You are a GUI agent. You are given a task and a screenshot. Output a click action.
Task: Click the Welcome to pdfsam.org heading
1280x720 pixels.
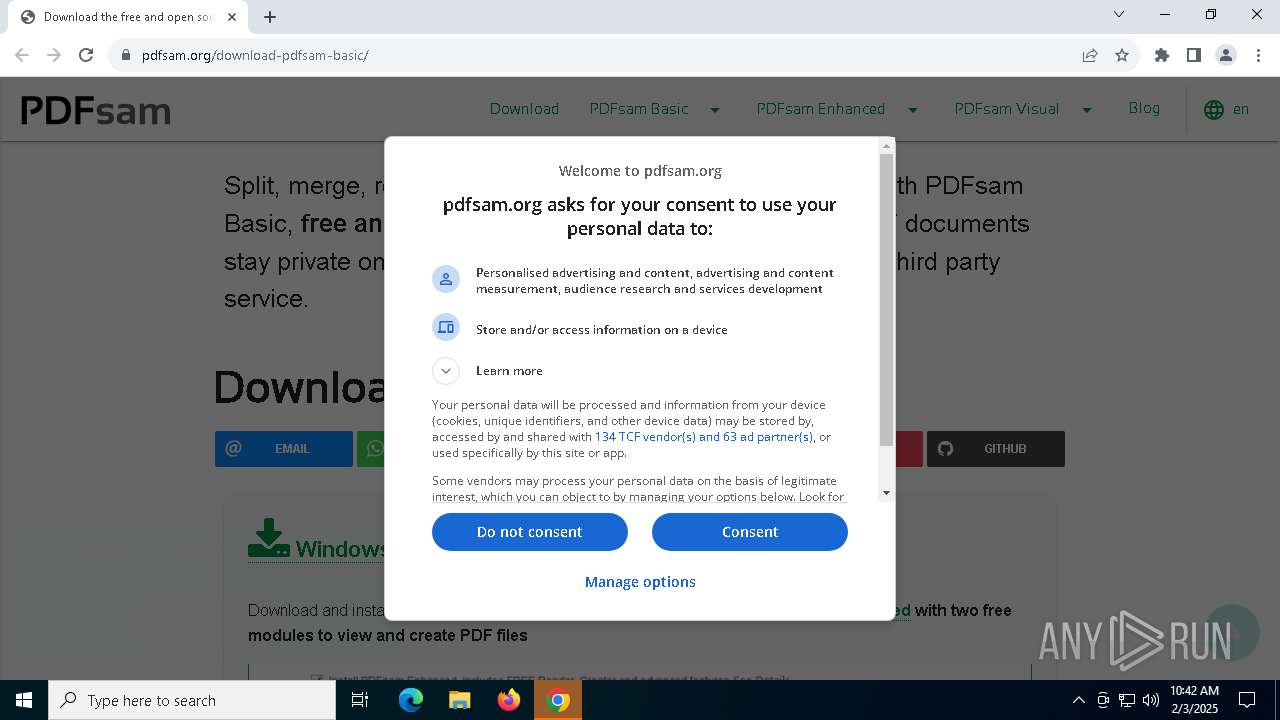640,171
